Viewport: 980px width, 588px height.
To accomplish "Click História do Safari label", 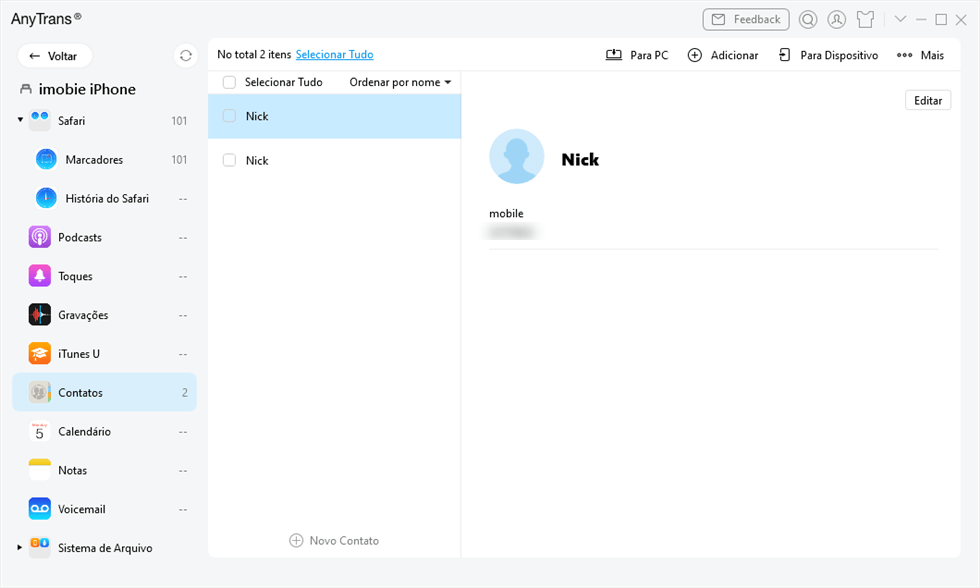I will pyautogui.click(x=107, y=199).
